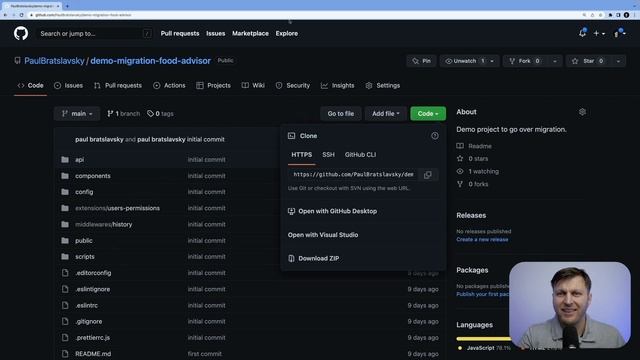640x360 pixels.
Task: Open the demo-migration-food-advisor repository link
Action: click(x=151, y=61)
